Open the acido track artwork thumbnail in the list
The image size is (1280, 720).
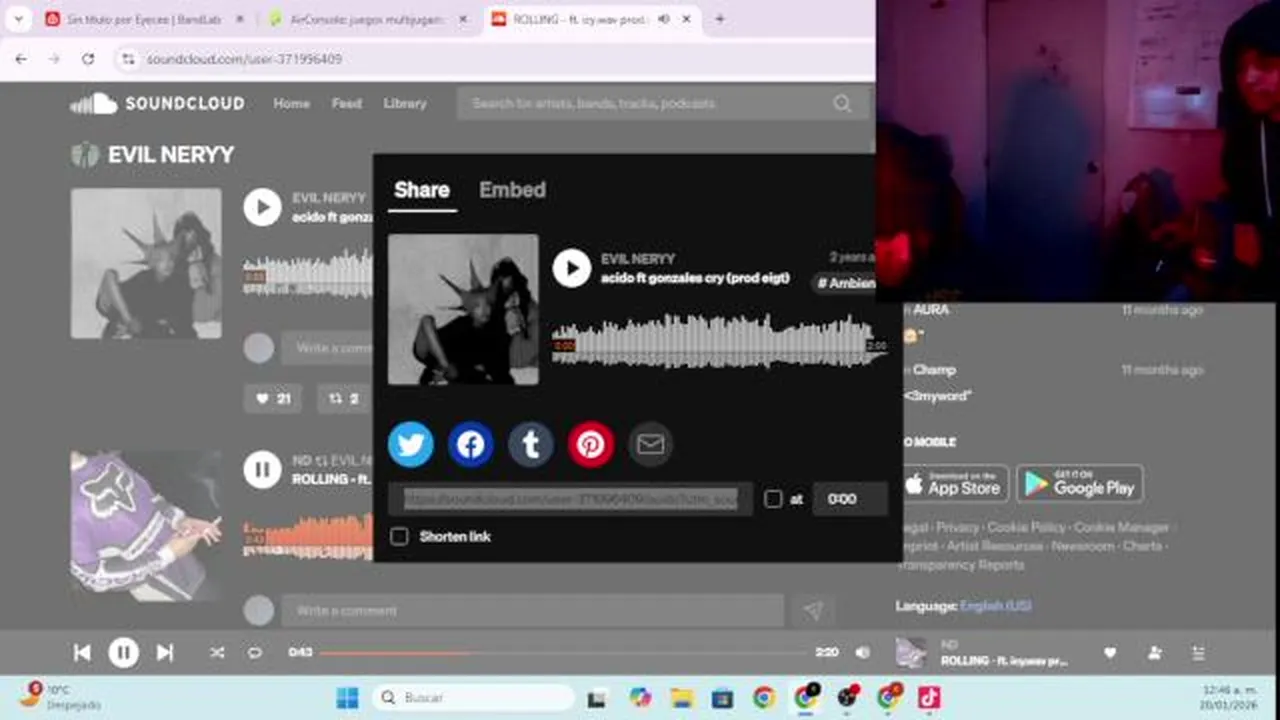pos(146,263)
